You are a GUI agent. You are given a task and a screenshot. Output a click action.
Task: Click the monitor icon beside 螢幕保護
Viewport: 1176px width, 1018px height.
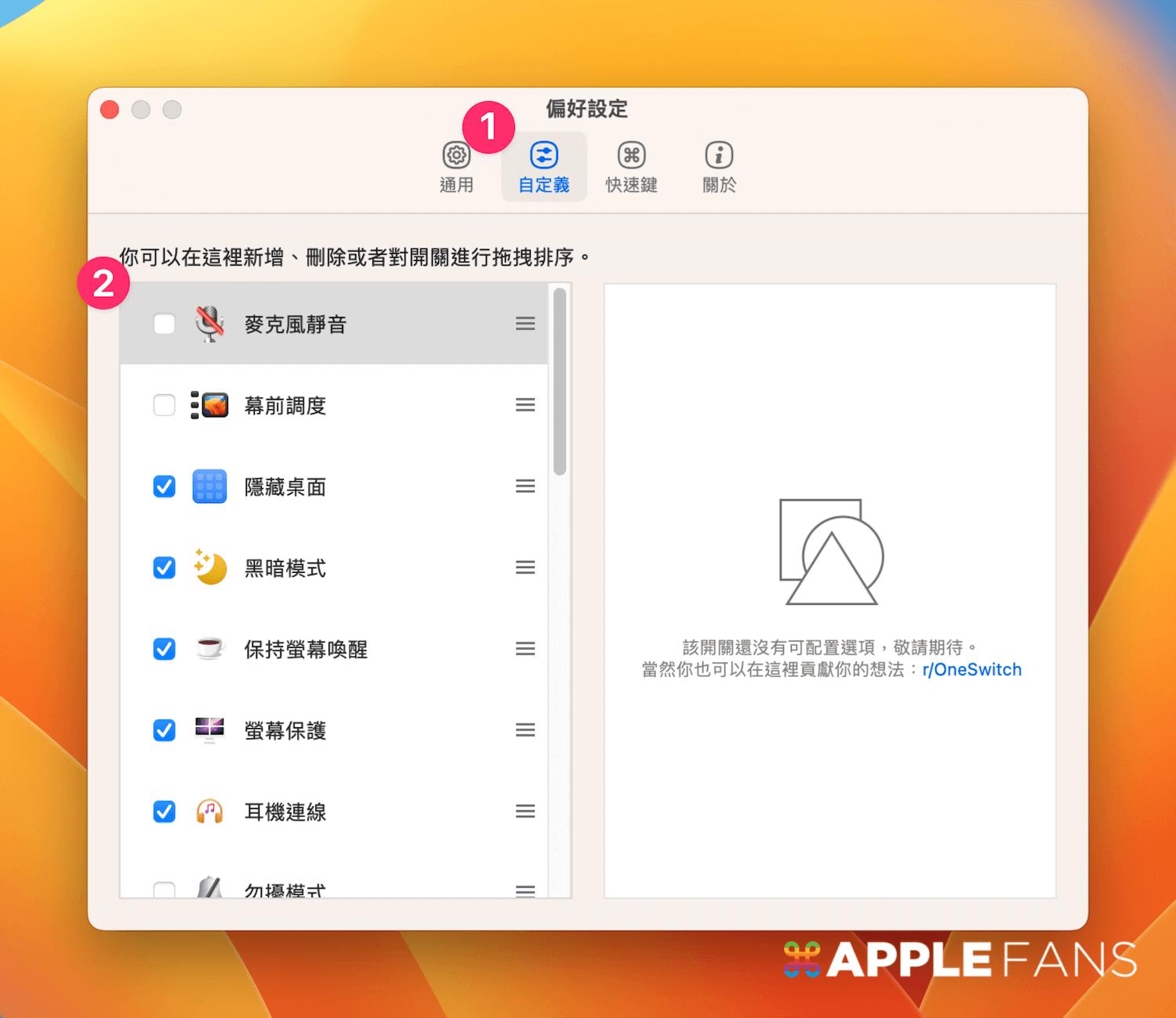[x=209, y=730]
